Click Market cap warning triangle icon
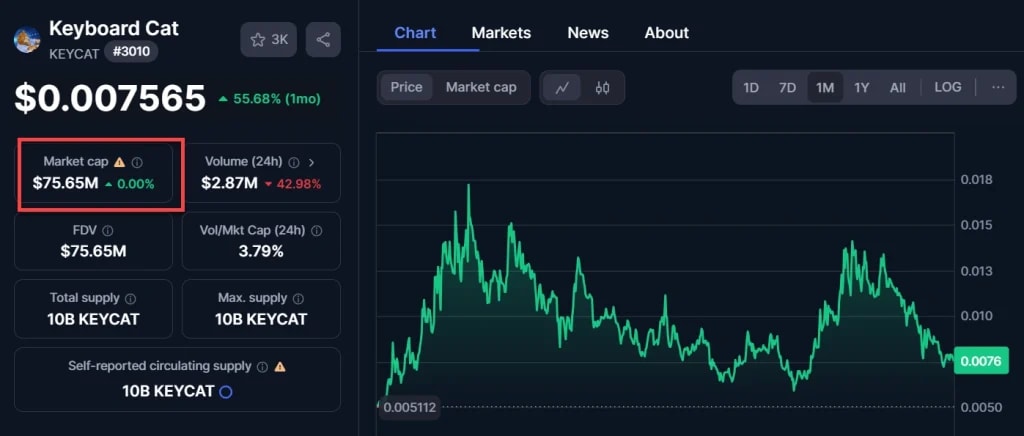The width and height of the screenshot is (1024, 436). [x=120, y=161]
